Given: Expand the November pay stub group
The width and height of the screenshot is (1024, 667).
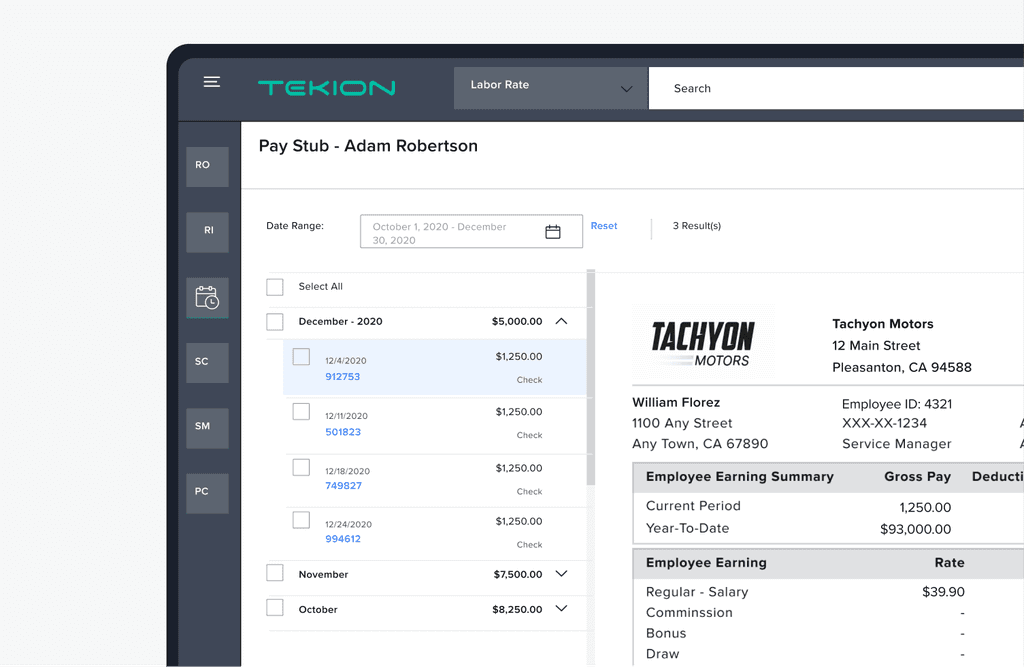Looking at the screenshot, I should click(x=562, y=574).
